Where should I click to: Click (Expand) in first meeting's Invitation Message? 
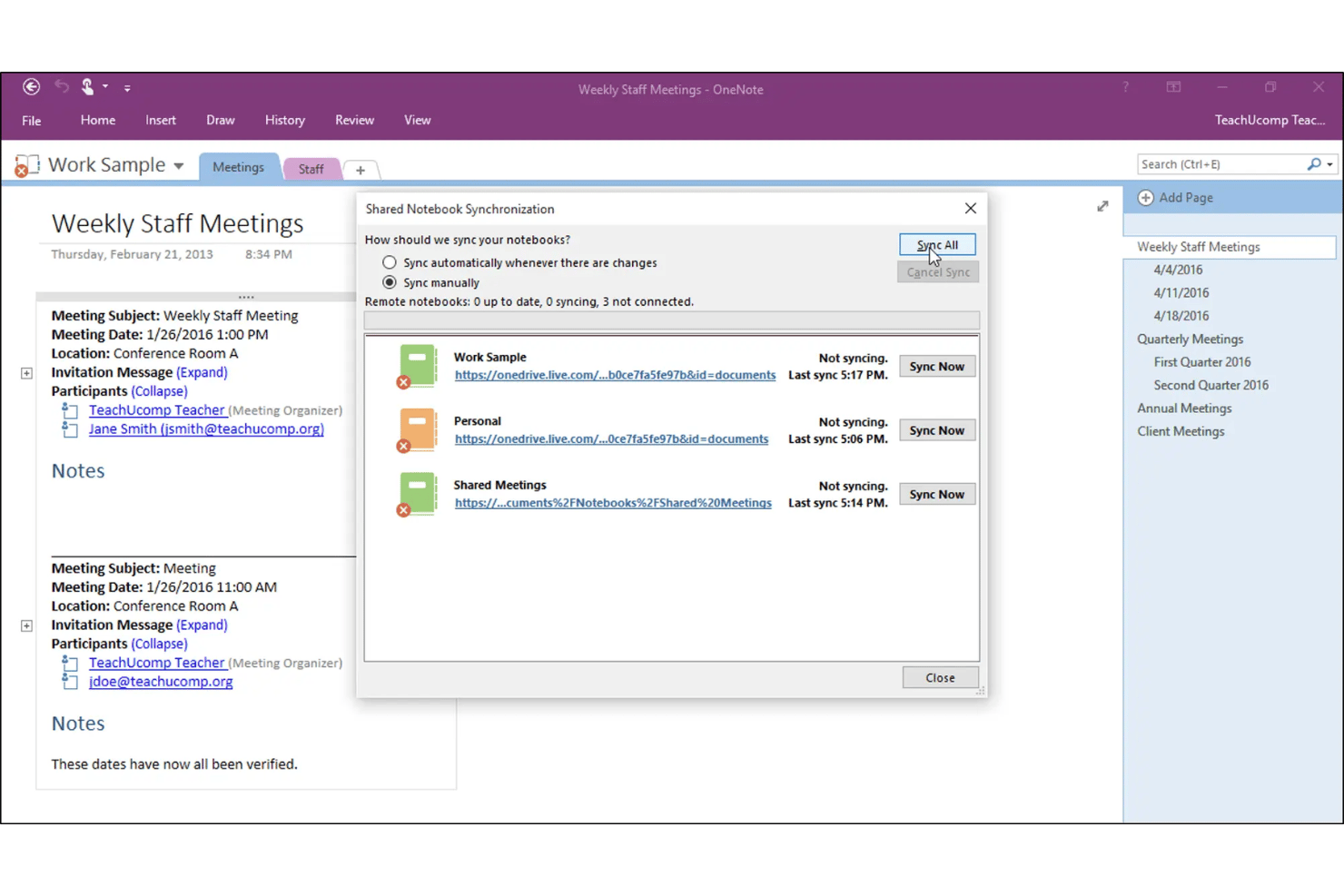(x=202, y=372)
